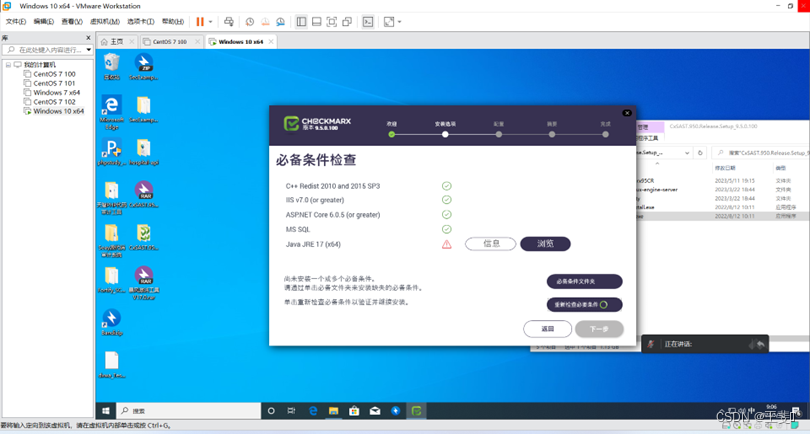Open the 编辑(E) menu
Image resolution: width=810 pixels, height=434 pixels.
(43, 22)
